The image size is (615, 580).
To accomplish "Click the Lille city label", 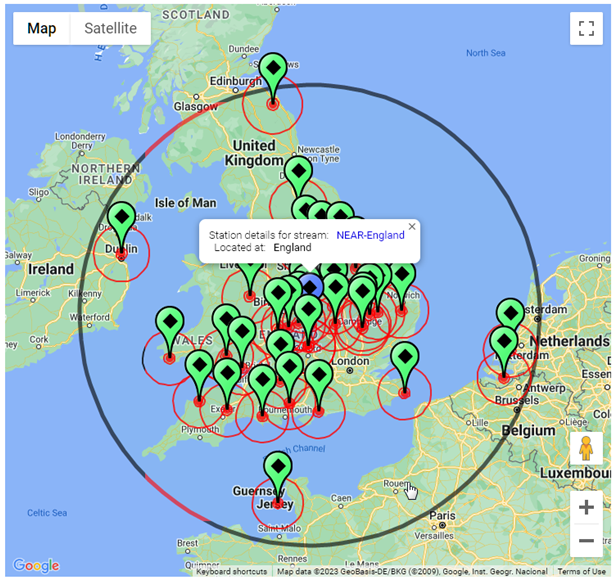I will point(480,422).
